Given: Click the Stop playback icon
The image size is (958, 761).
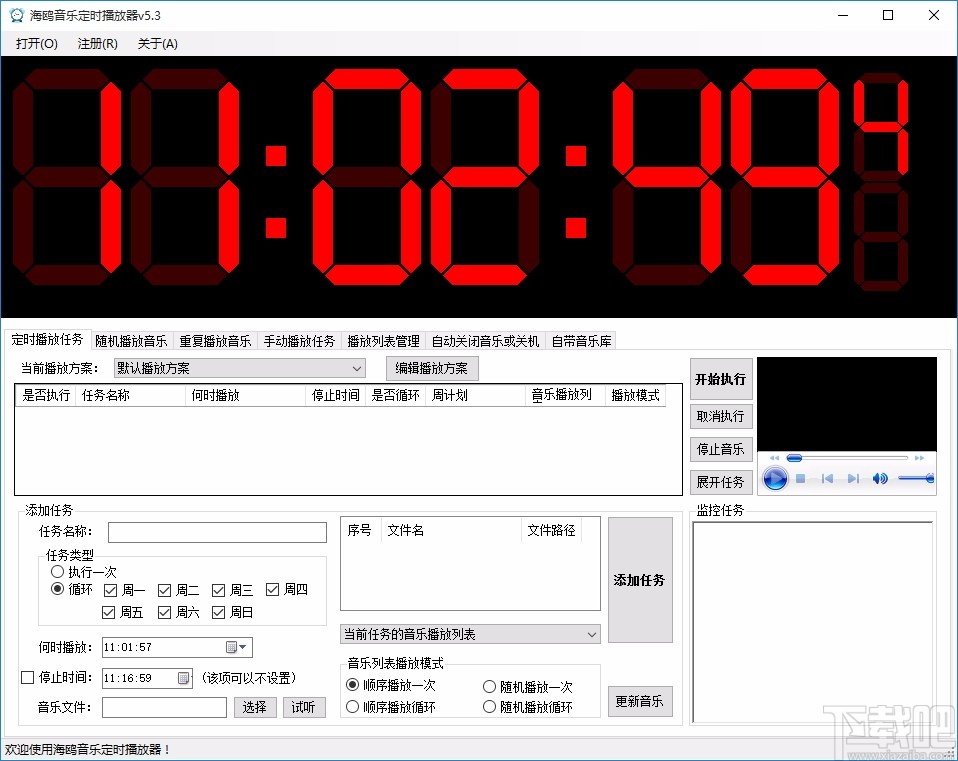Looking at the screenshot, I should click(801, 478).
